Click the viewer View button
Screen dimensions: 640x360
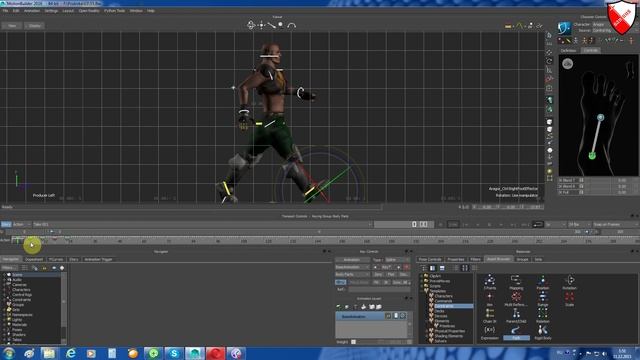pyautogui.click(x=12, y=26)
